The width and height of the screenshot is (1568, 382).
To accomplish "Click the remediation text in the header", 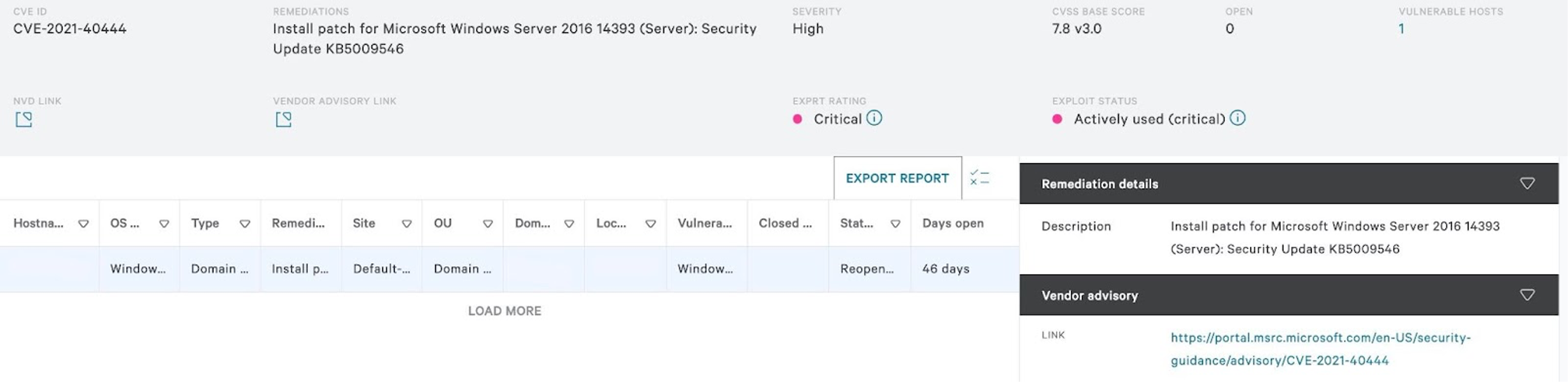I will 514,38.
